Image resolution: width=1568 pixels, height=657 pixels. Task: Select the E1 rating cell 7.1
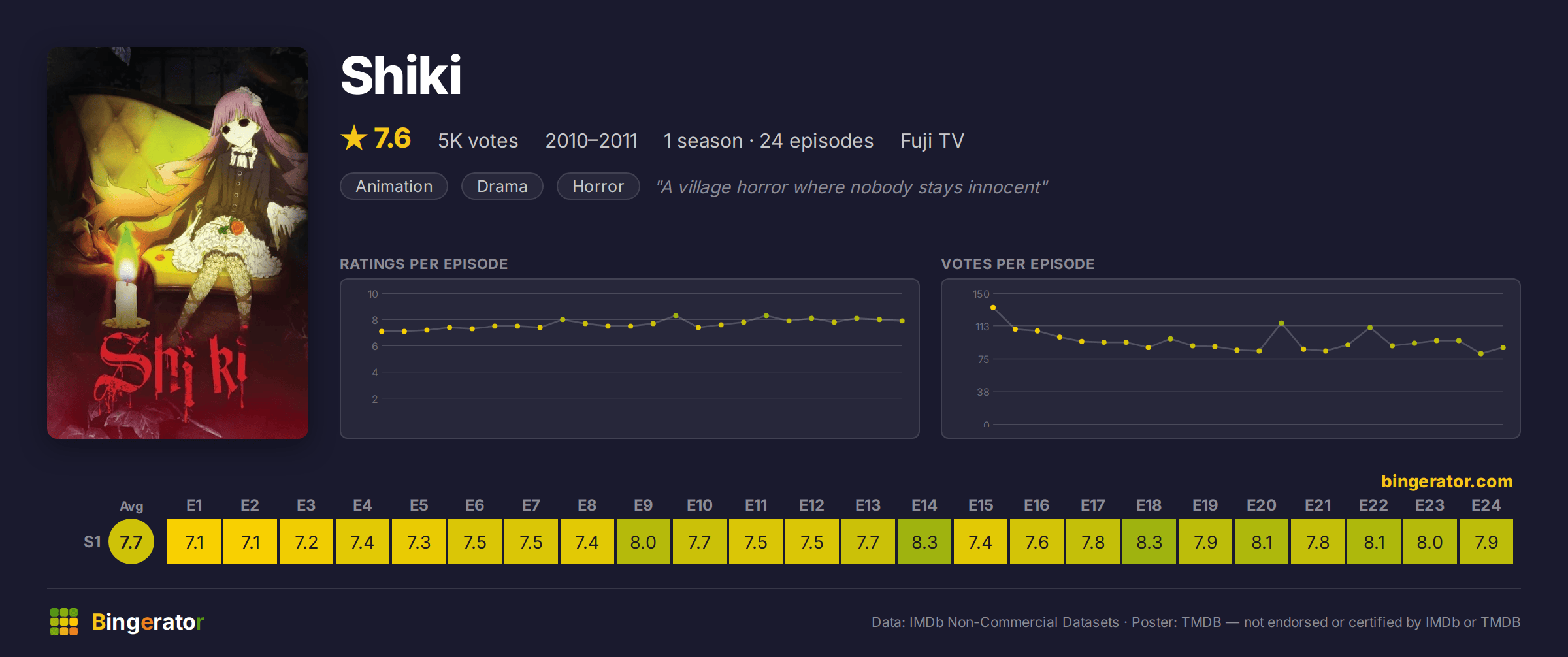[194, 541]
